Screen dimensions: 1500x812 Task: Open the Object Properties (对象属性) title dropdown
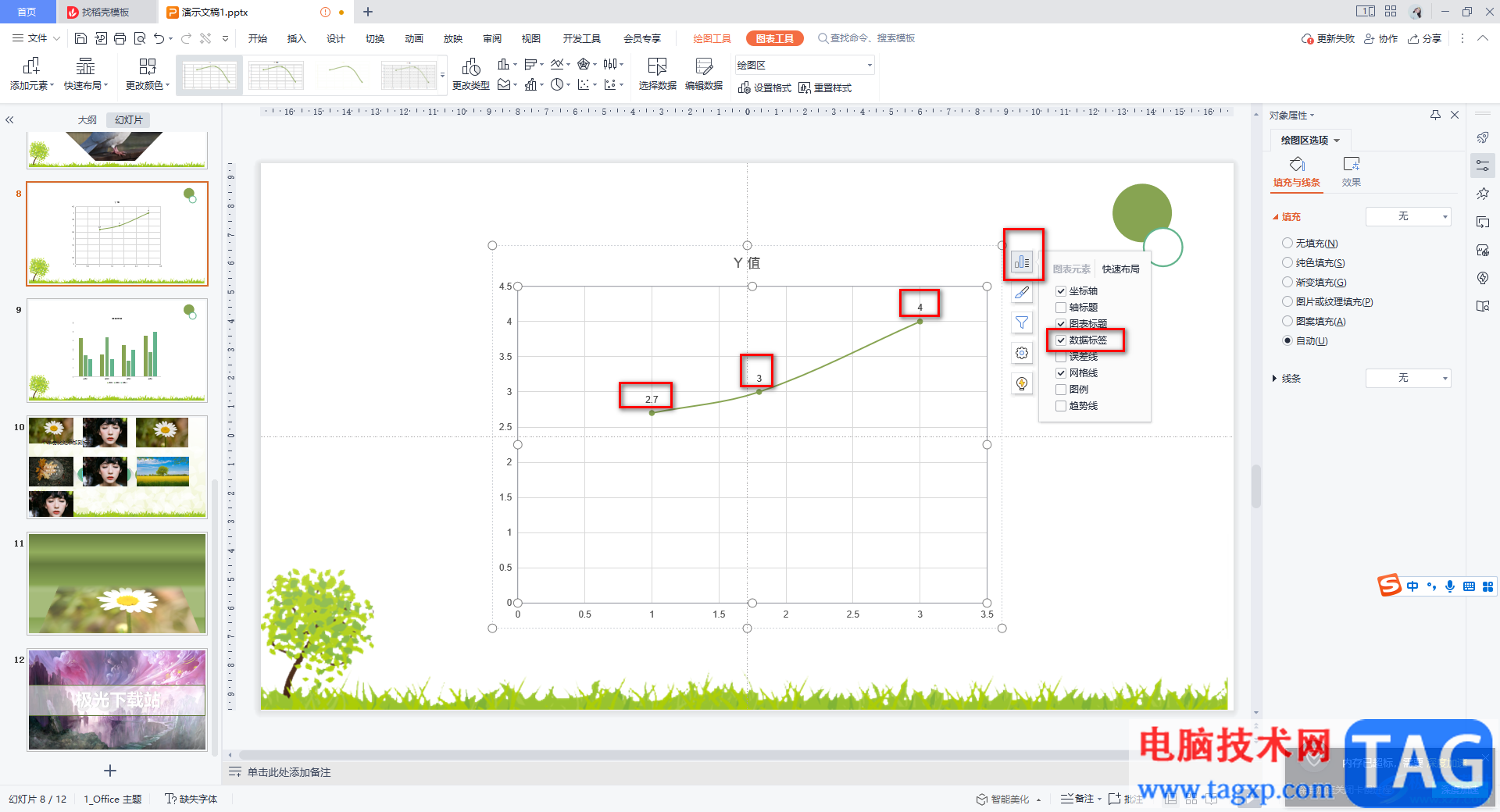pyautogui.click(x=1291, y=116)
